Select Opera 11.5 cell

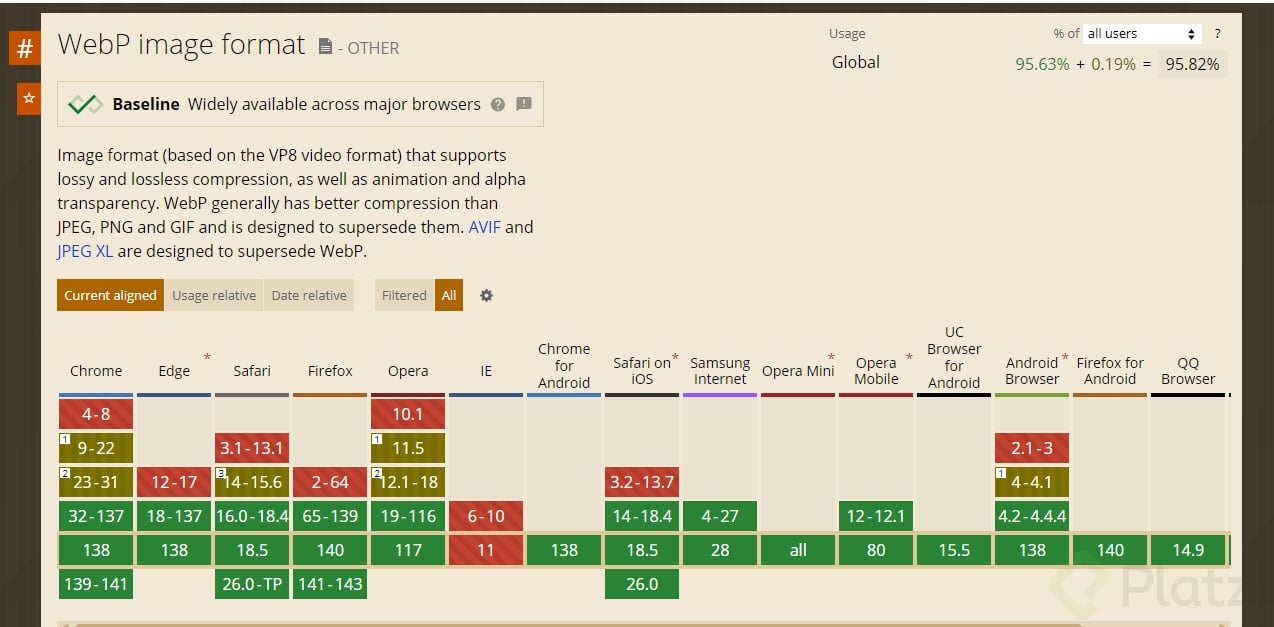(x=408, y=448)
